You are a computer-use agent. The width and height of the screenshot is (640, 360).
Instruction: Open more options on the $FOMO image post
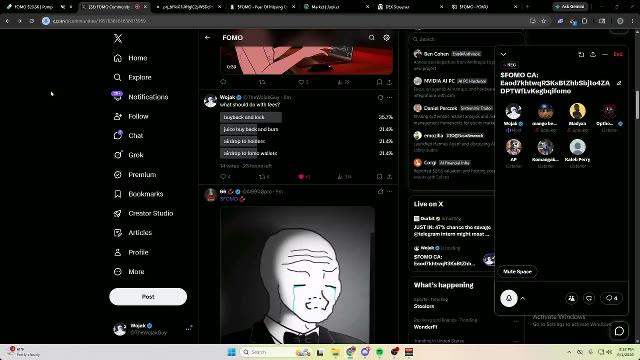pyautogui.click(x=390, y=191)
